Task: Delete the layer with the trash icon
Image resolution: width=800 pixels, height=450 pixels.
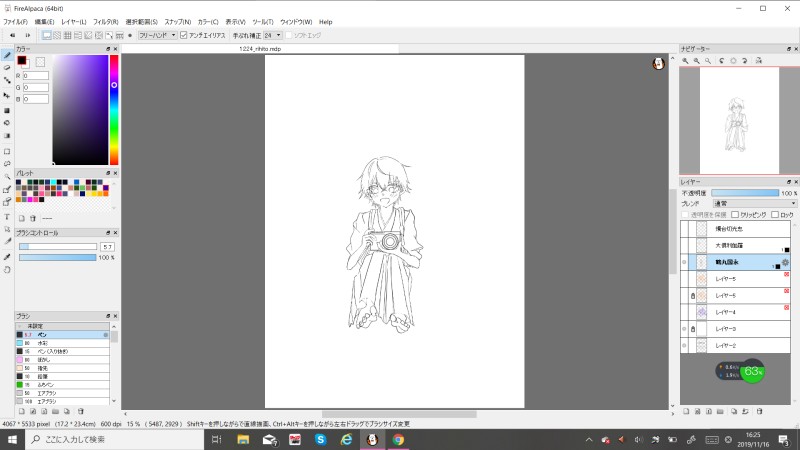Action: pos(759,411)
